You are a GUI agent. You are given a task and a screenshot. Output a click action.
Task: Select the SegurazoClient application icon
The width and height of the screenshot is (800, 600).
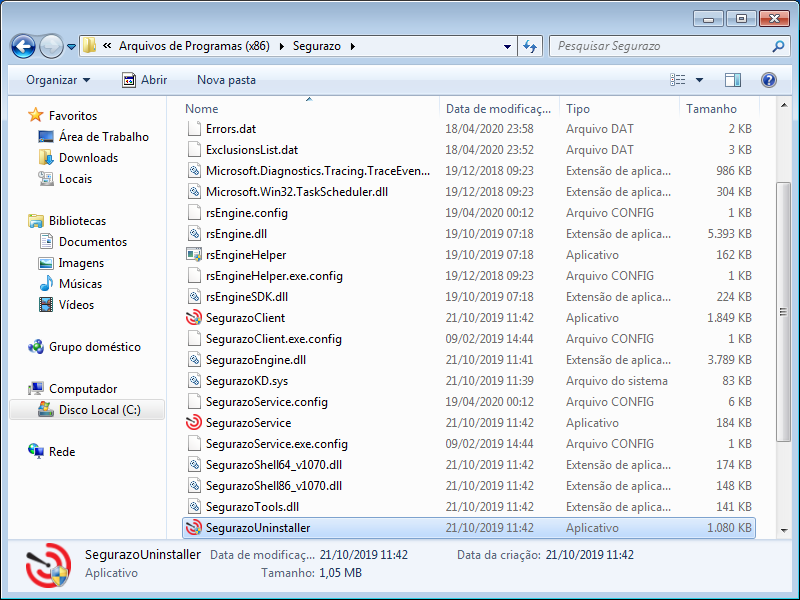(x=194, y=317)
